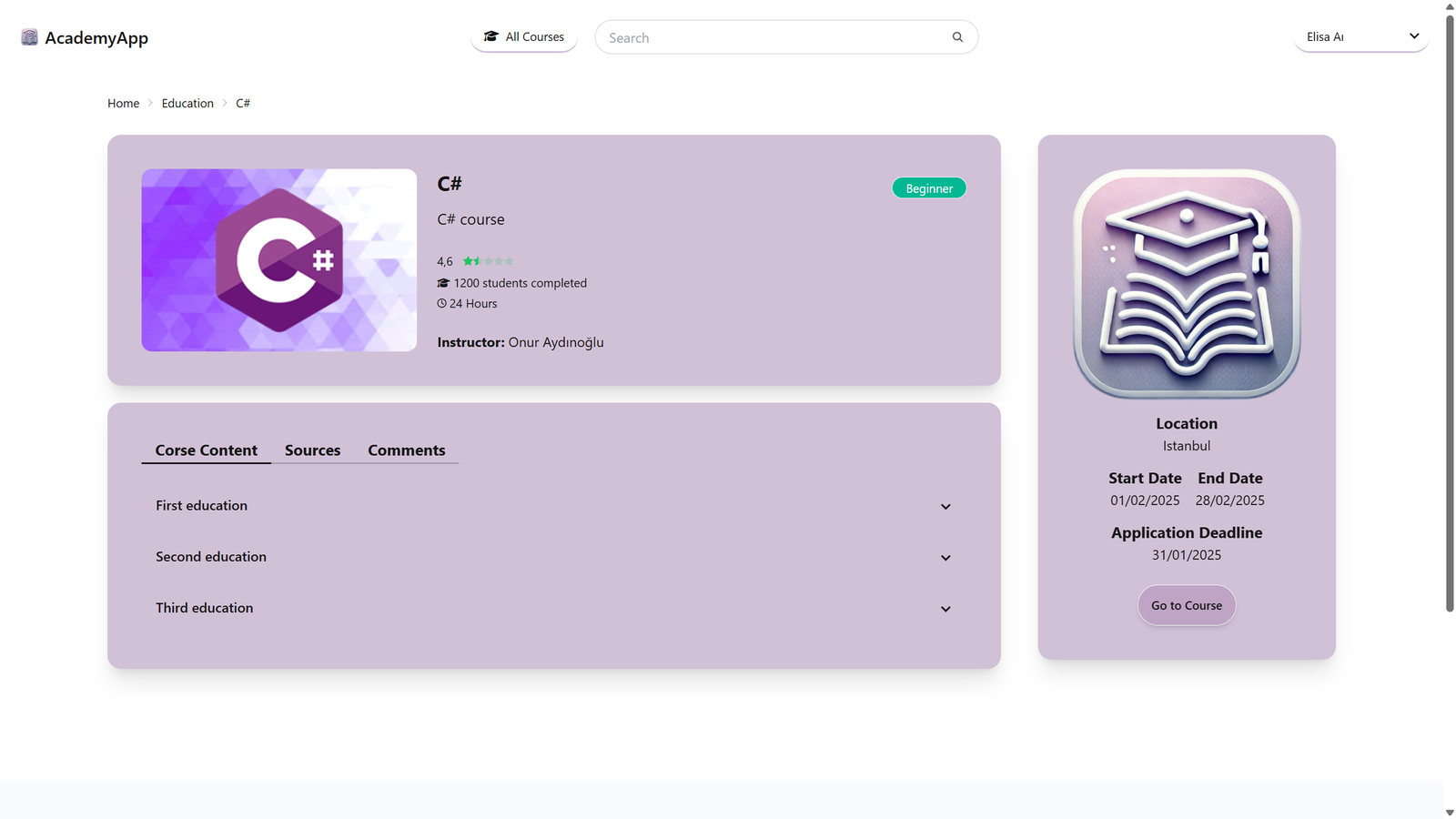Image resolution: width=1456 pixels, height=819 pixels.
Task: Click the AcademyApp logo icon
Action: click(x=29, y=37)
